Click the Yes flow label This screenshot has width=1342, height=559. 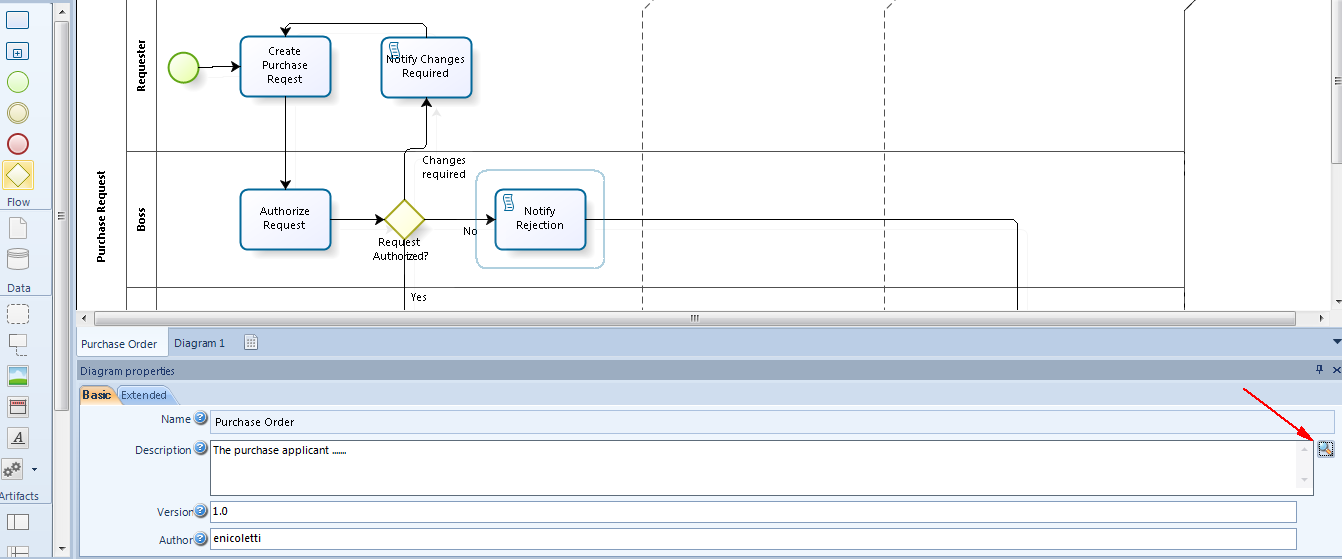click(418, 297)
